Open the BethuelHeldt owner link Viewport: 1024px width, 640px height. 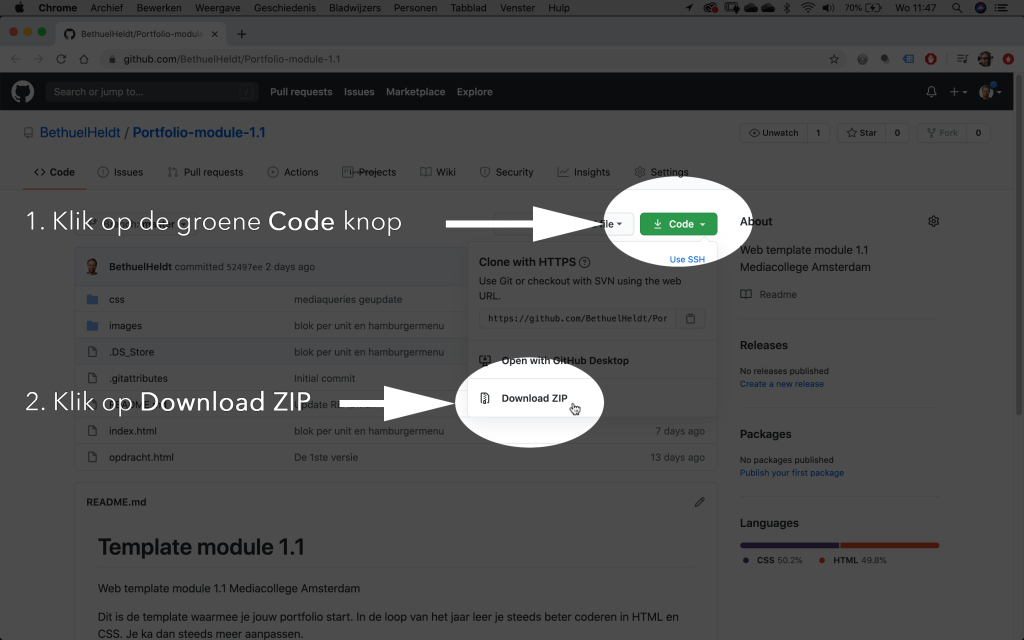pyautogui.click(x=80, y=133)
